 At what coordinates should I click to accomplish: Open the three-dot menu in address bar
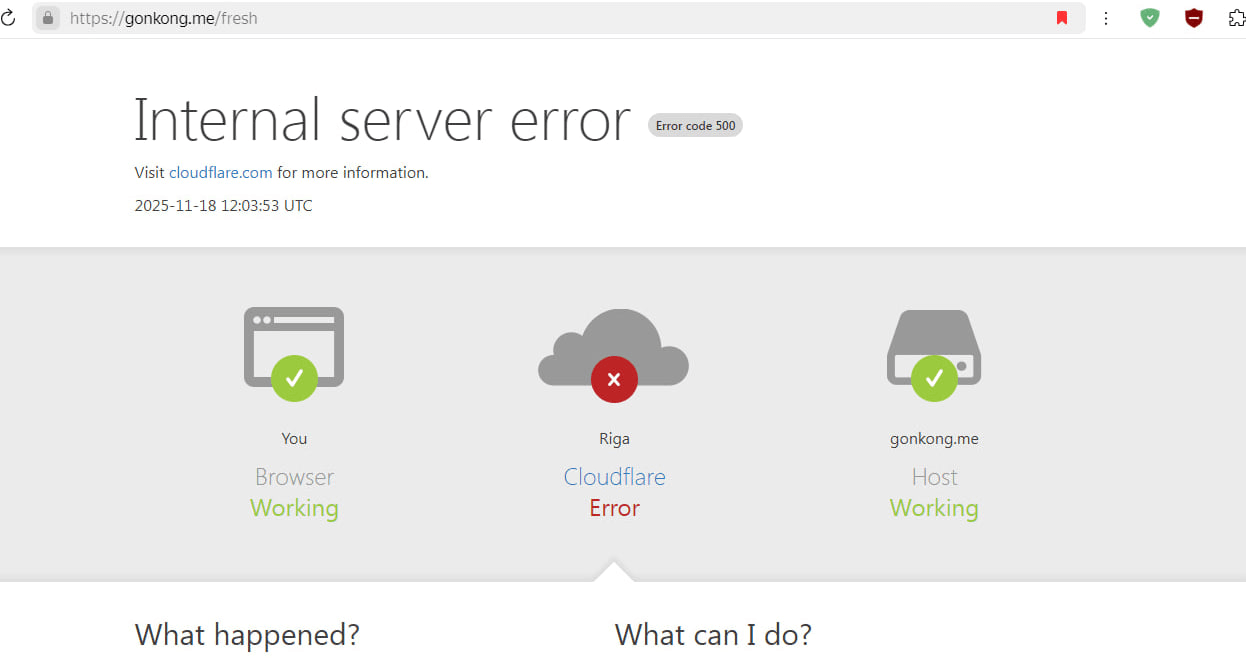tap(1106, 18)
